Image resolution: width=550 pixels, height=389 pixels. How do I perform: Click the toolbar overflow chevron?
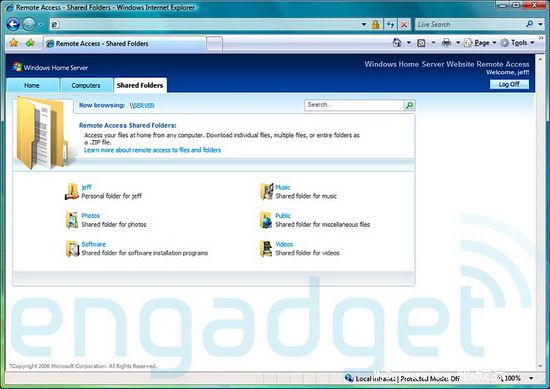[541, 39]
